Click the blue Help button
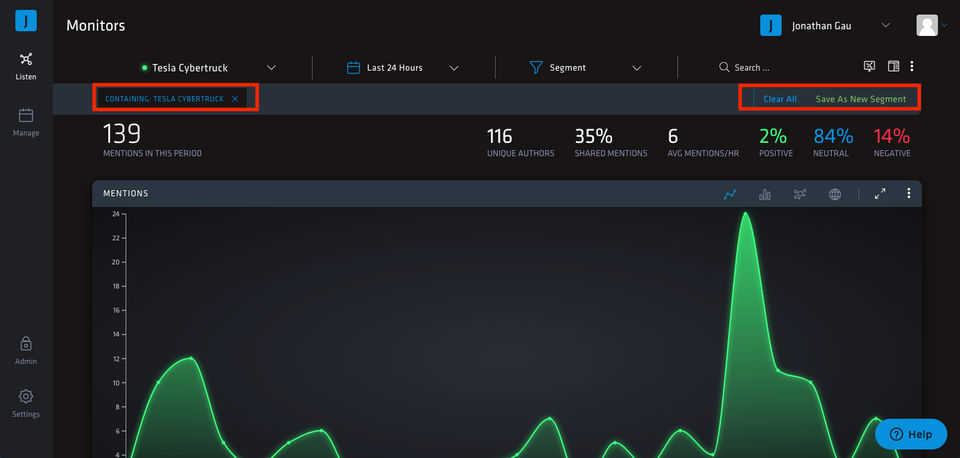Viewport: 960px width, 458px height. tap(911, 434)
